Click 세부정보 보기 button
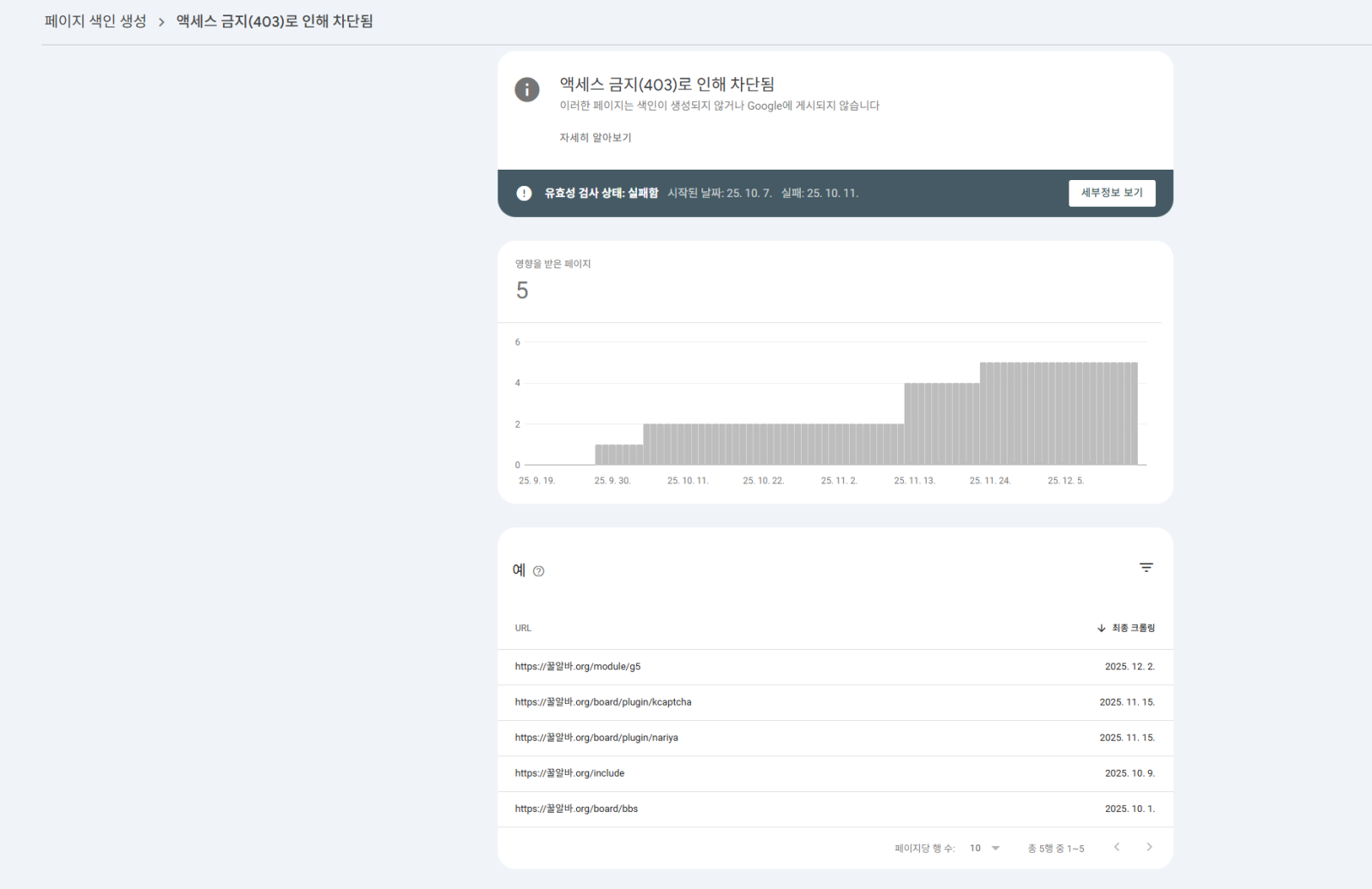The height and width of the screenshot is (889, 1372). (x=1111, y=193)
